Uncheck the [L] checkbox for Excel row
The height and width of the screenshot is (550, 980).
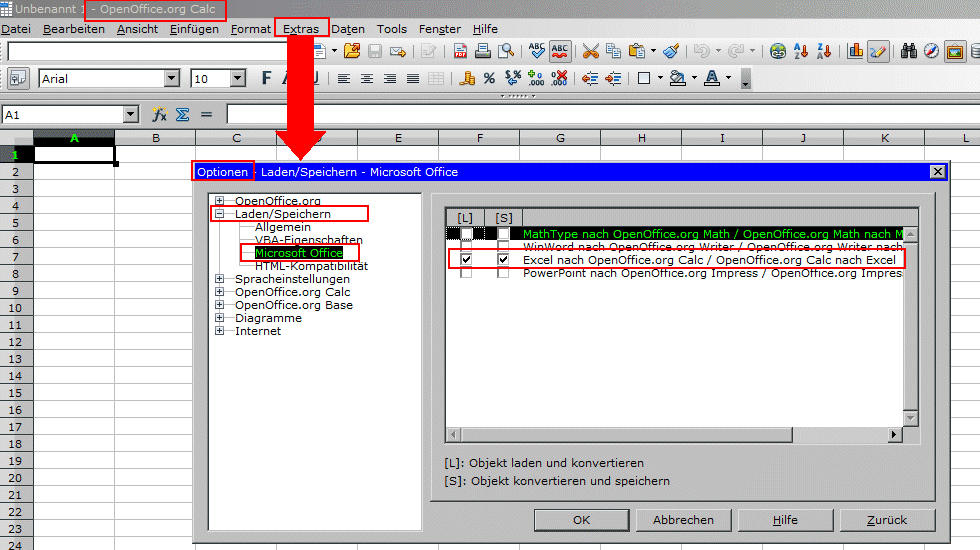tap(466, 260)
